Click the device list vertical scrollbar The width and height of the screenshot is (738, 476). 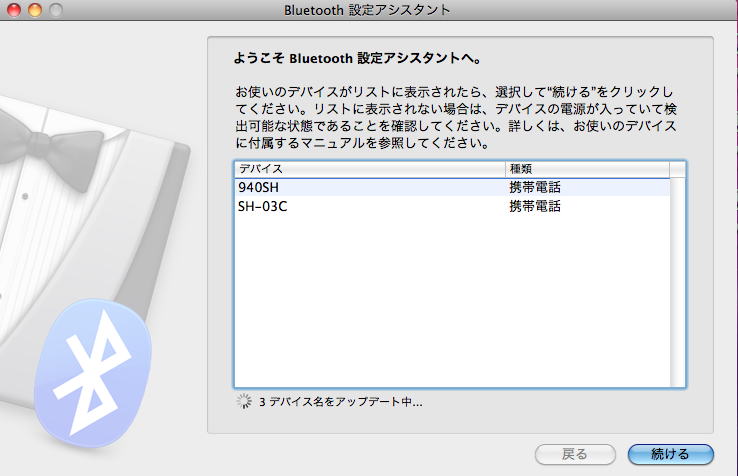tap(677, 282)
